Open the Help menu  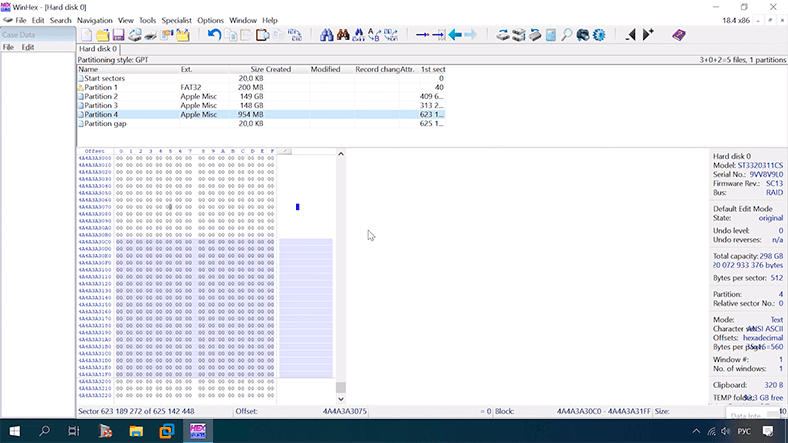click(270, 21)
